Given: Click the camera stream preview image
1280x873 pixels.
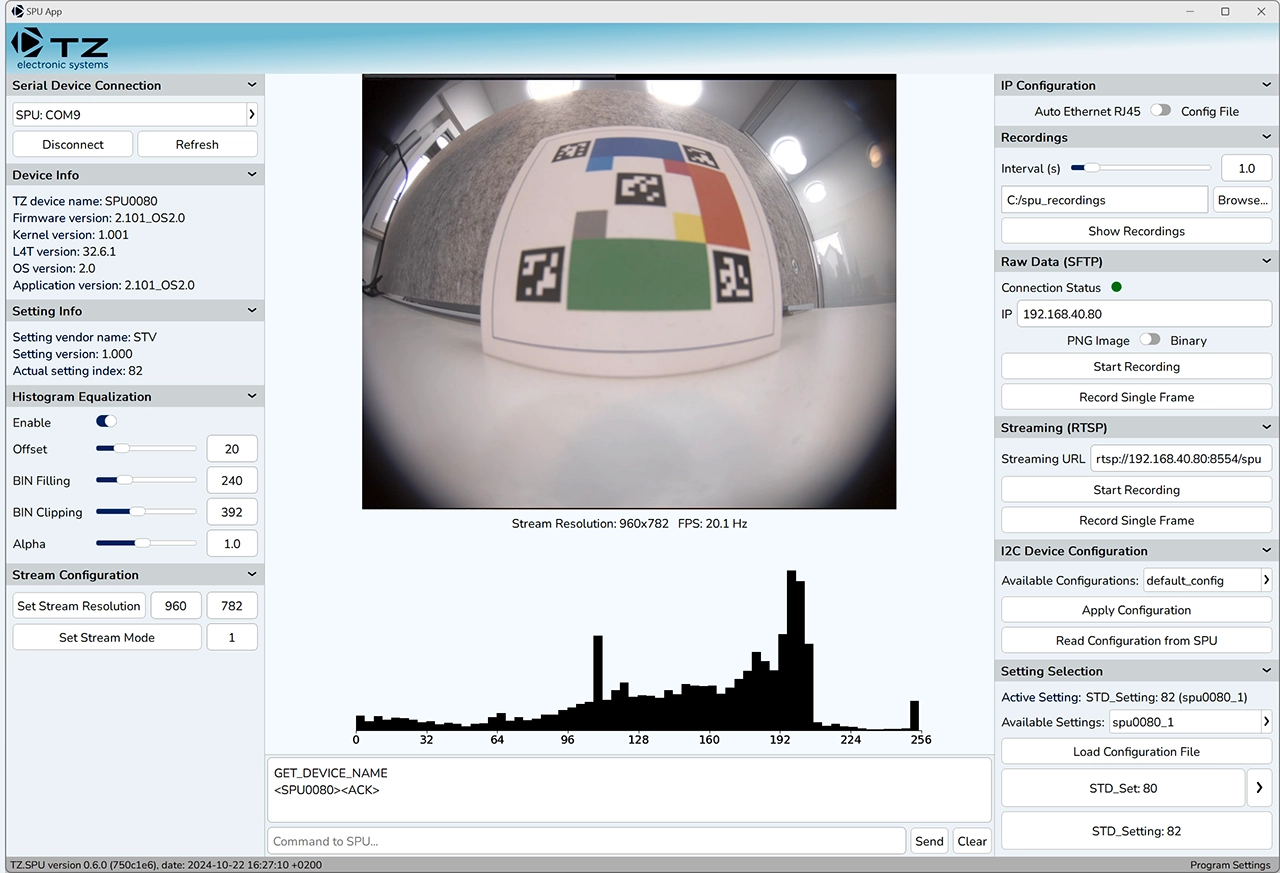Looking at the screenshot, I should click(629, 292).
